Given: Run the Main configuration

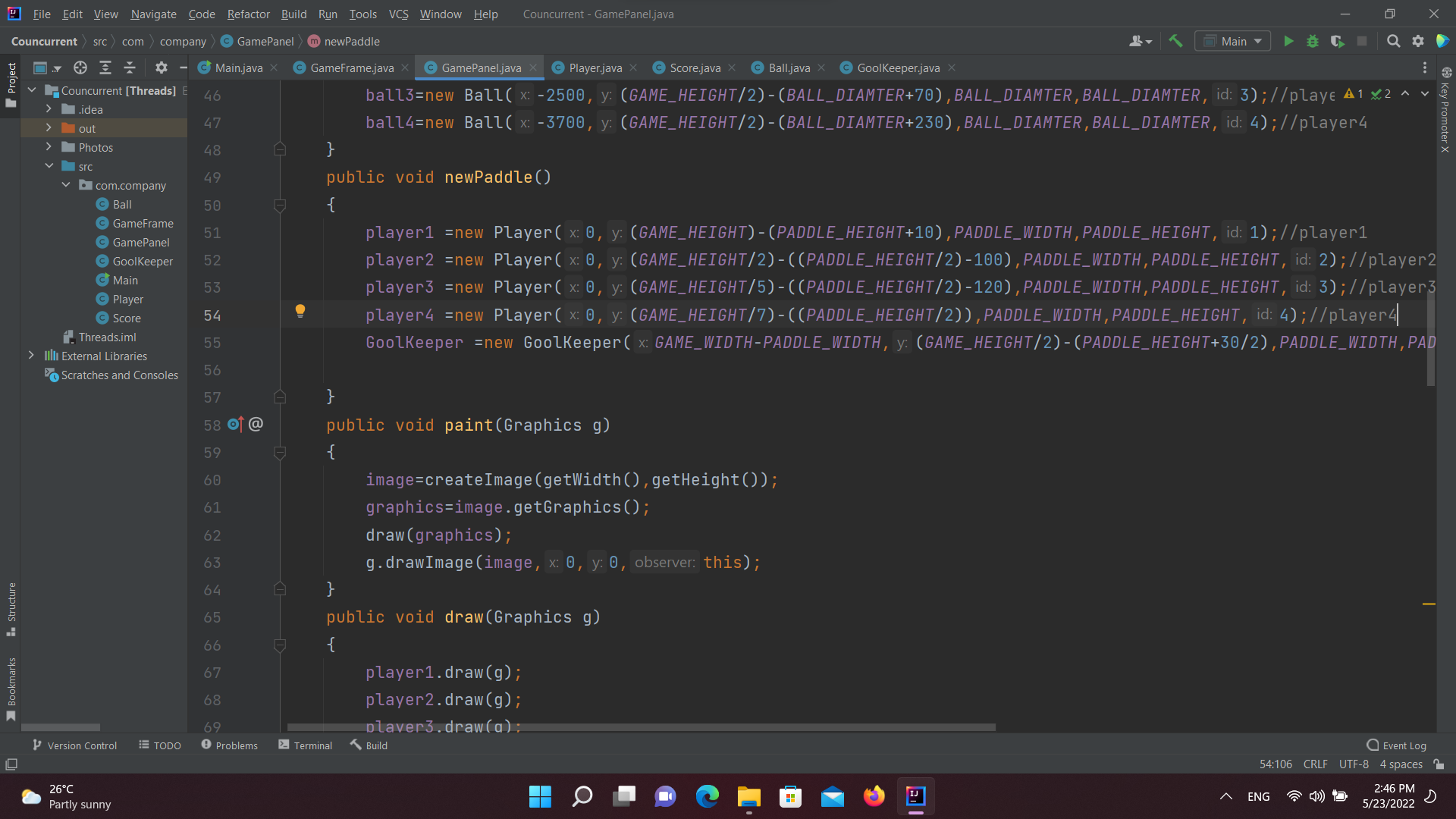Looking at the screenshot, I should (x=1289, y=41).
